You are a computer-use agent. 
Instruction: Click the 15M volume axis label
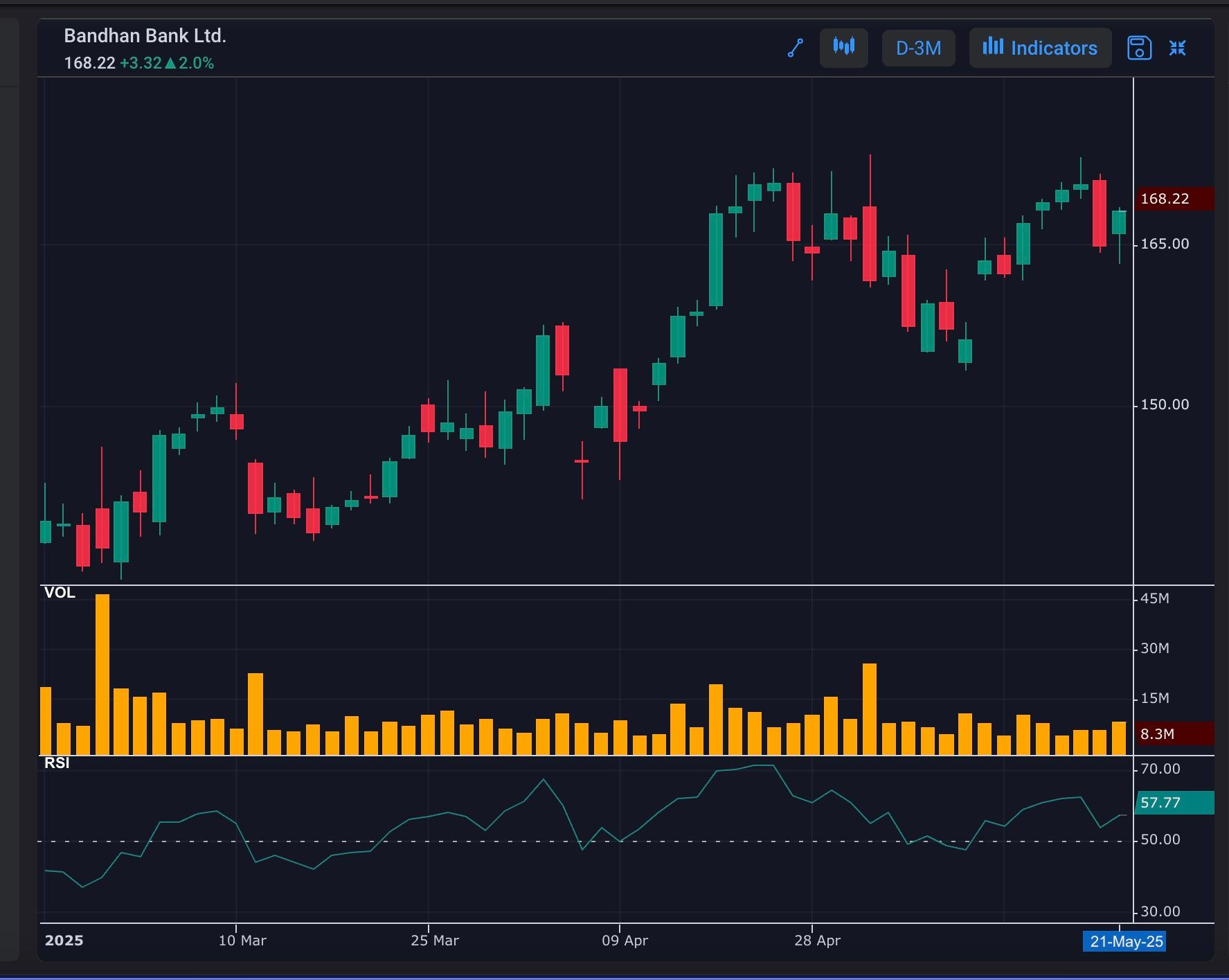(1155, 698)
